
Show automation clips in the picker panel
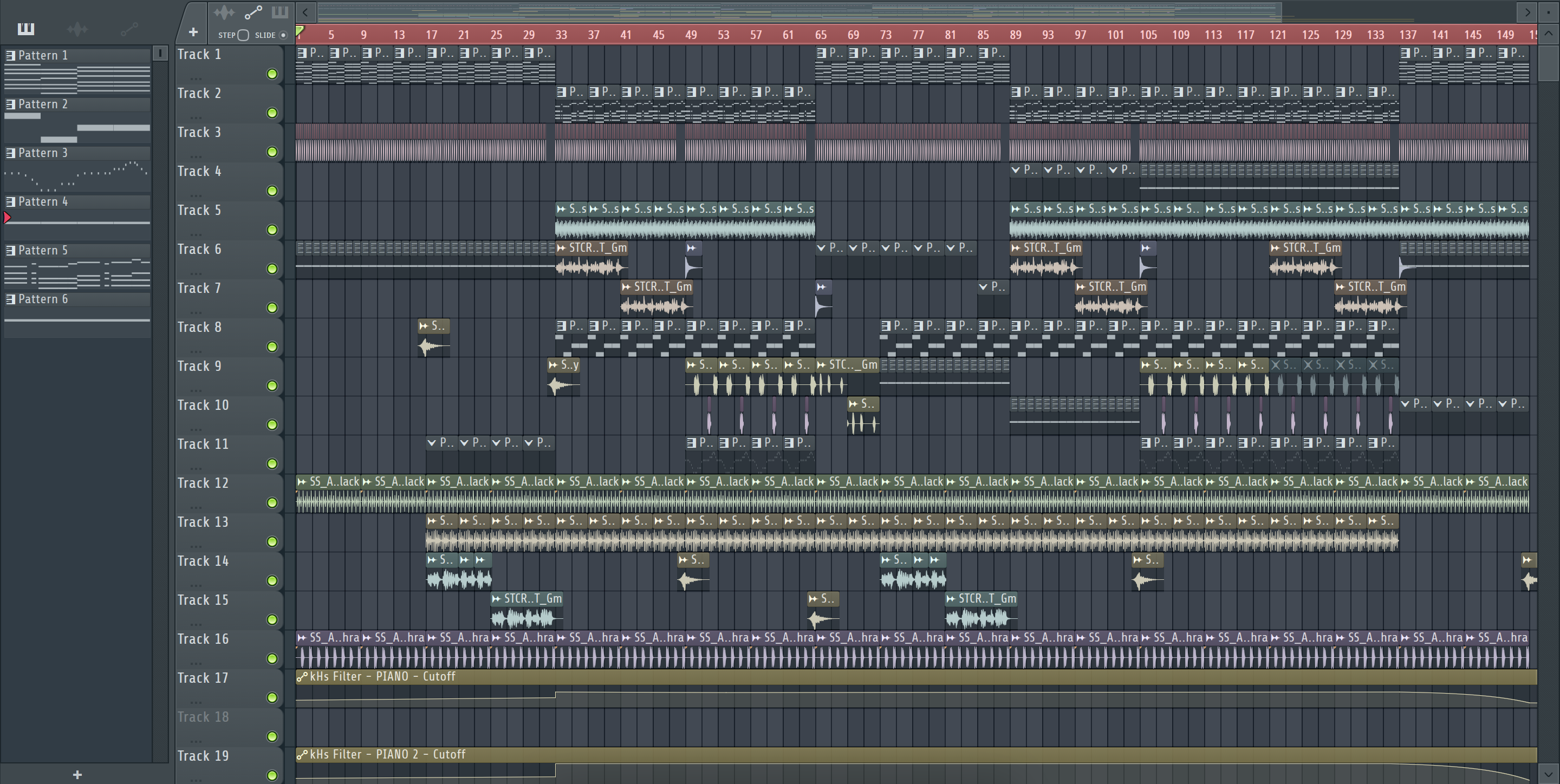[x=129, y=29]
